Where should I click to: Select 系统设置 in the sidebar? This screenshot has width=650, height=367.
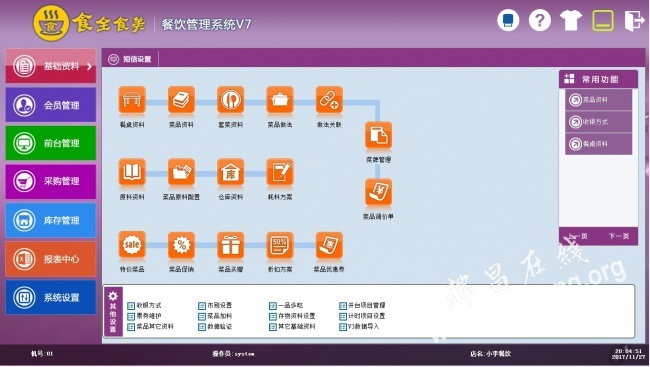[x=51, y=297]
